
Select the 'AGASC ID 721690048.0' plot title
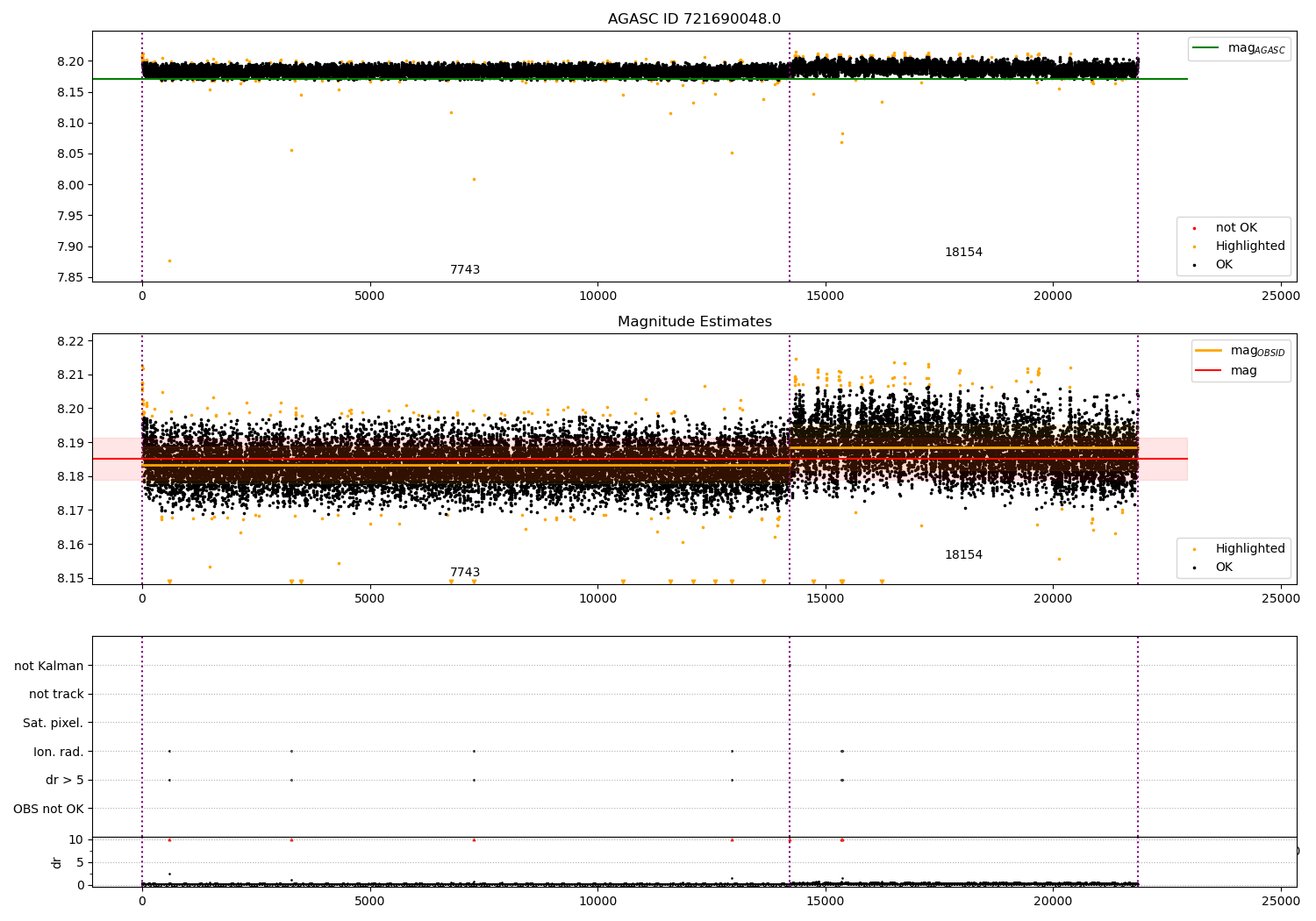pyautogui.click(x=694, y=19)
